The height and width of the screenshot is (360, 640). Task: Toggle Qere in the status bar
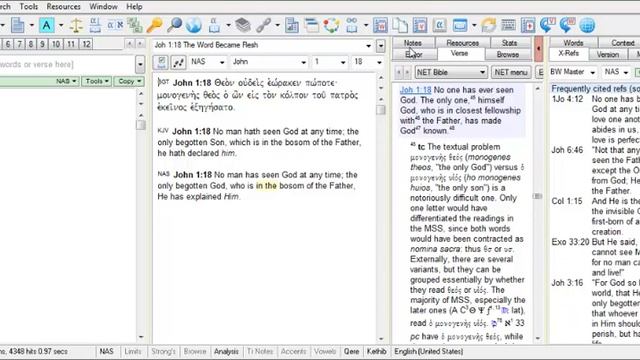pyautogui.click(x=351, y=351)
